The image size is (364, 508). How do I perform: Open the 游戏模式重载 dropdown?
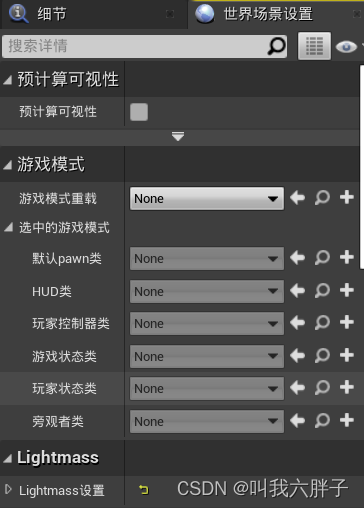(x=207, y=199)
